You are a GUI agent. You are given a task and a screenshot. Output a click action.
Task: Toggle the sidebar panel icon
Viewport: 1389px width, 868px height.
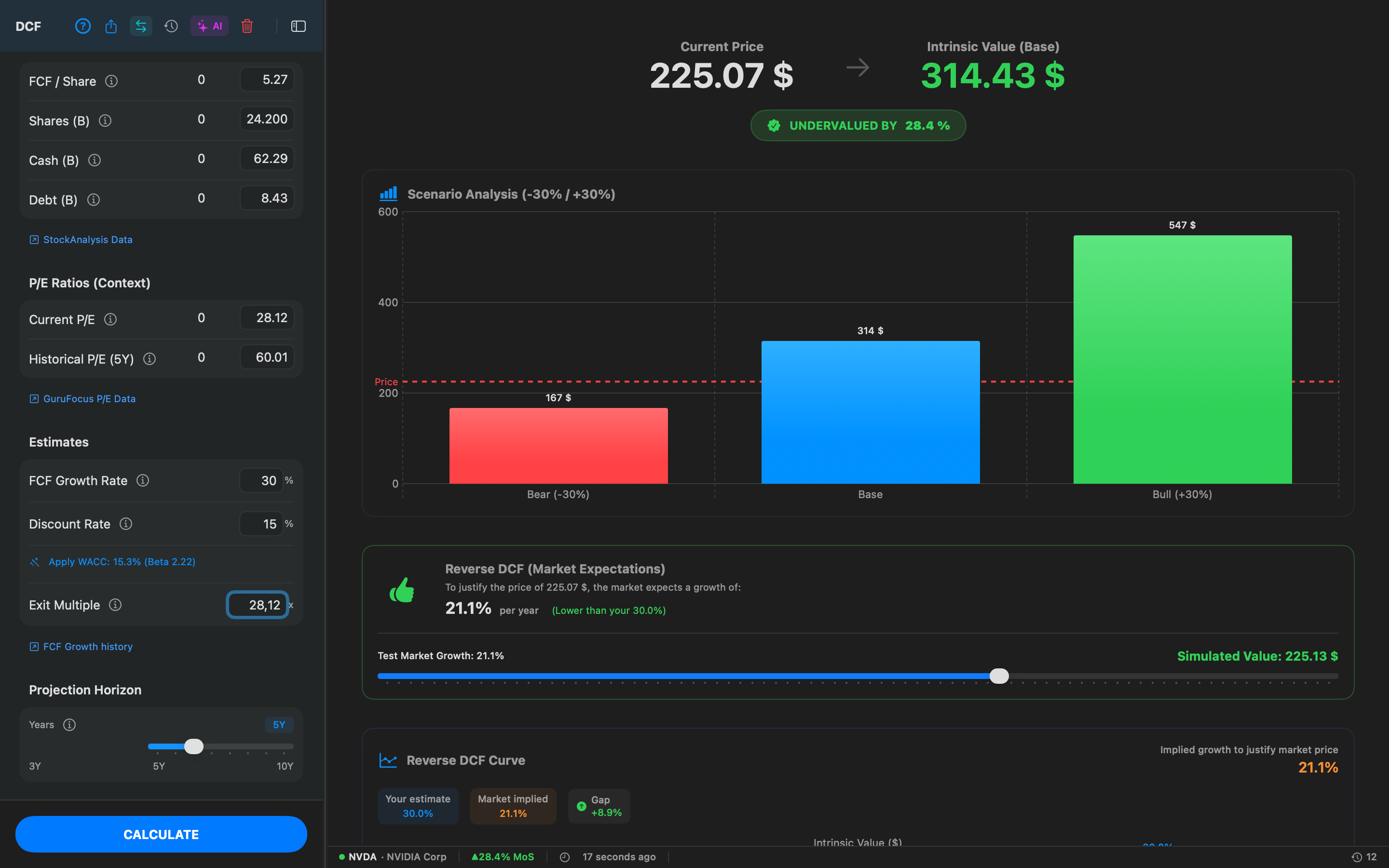[x=299, y=26]
